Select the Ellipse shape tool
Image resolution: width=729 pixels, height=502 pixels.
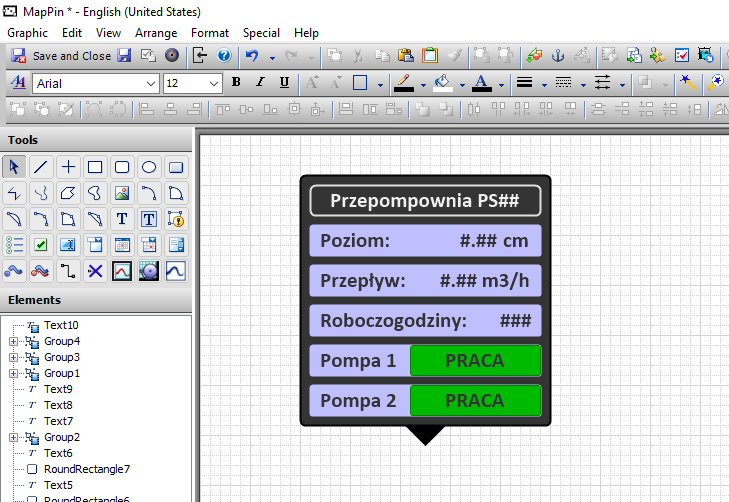pyautogui.click(x=149, y=167)
